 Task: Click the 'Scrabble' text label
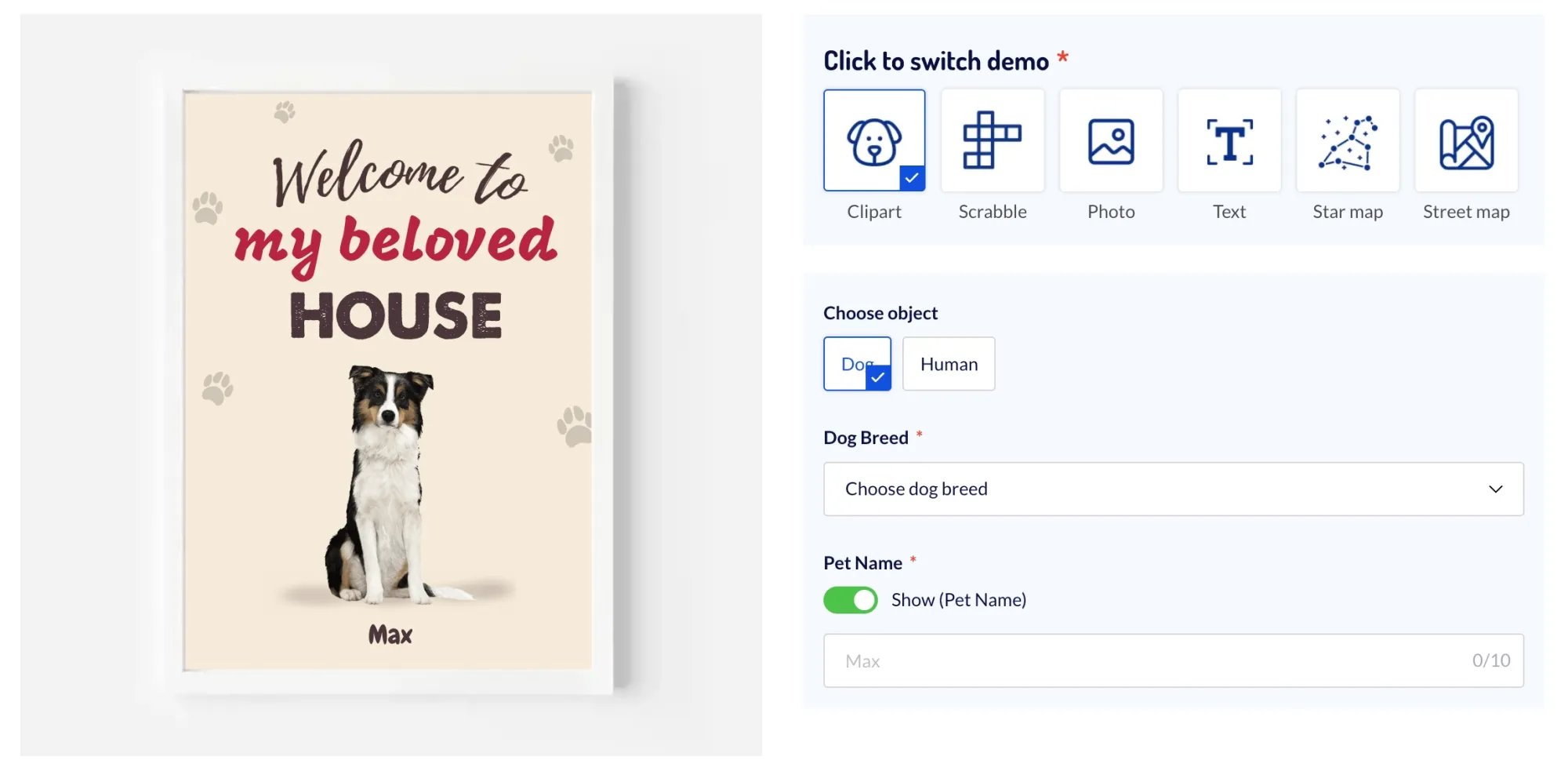[x=992, y=212]
